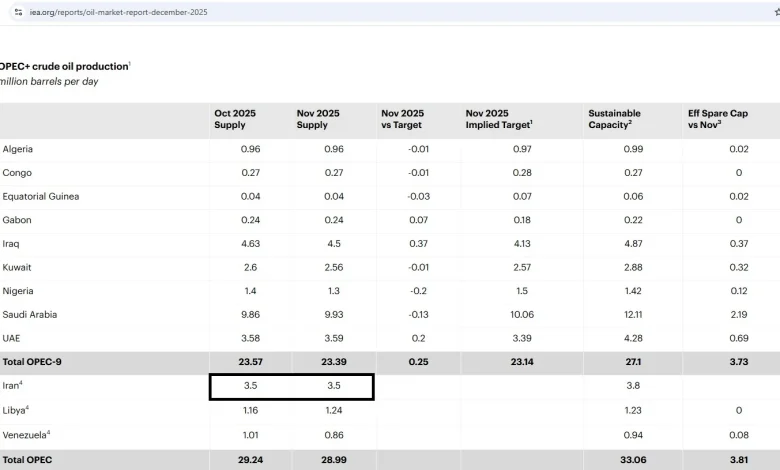
Task: Select the Nov 2025 vs Target header
Action: 402,119
